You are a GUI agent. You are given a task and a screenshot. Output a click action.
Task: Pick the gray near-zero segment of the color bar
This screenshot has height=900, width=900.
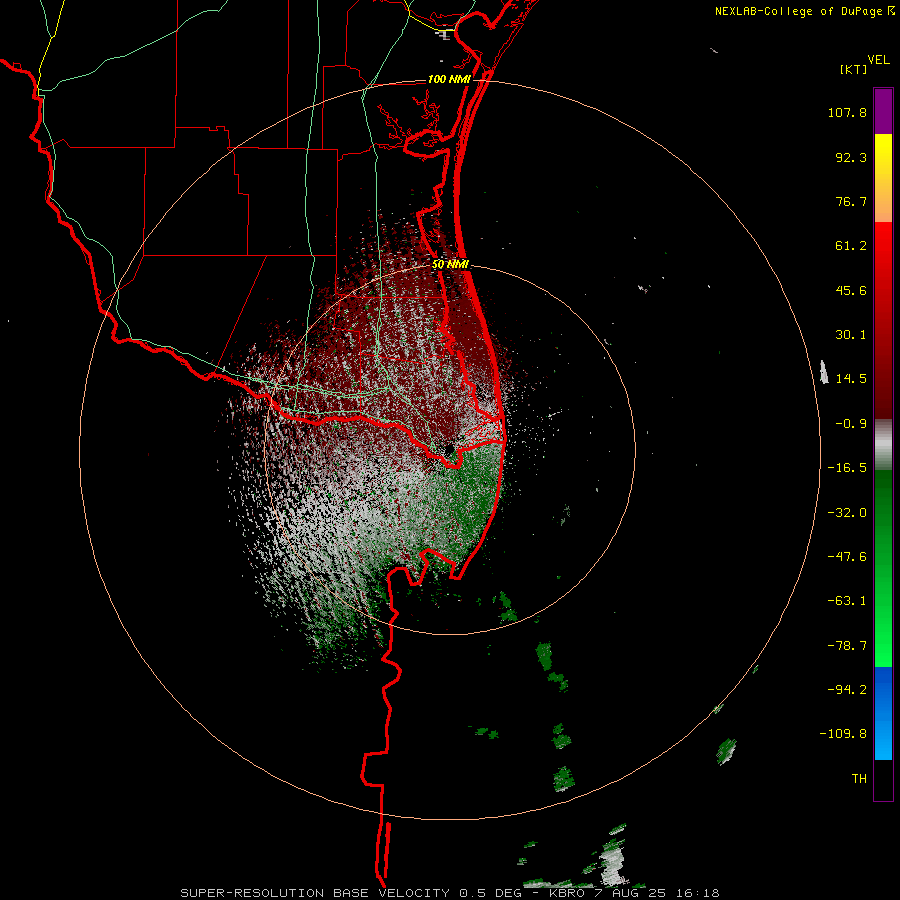click(x=883, y=444)
